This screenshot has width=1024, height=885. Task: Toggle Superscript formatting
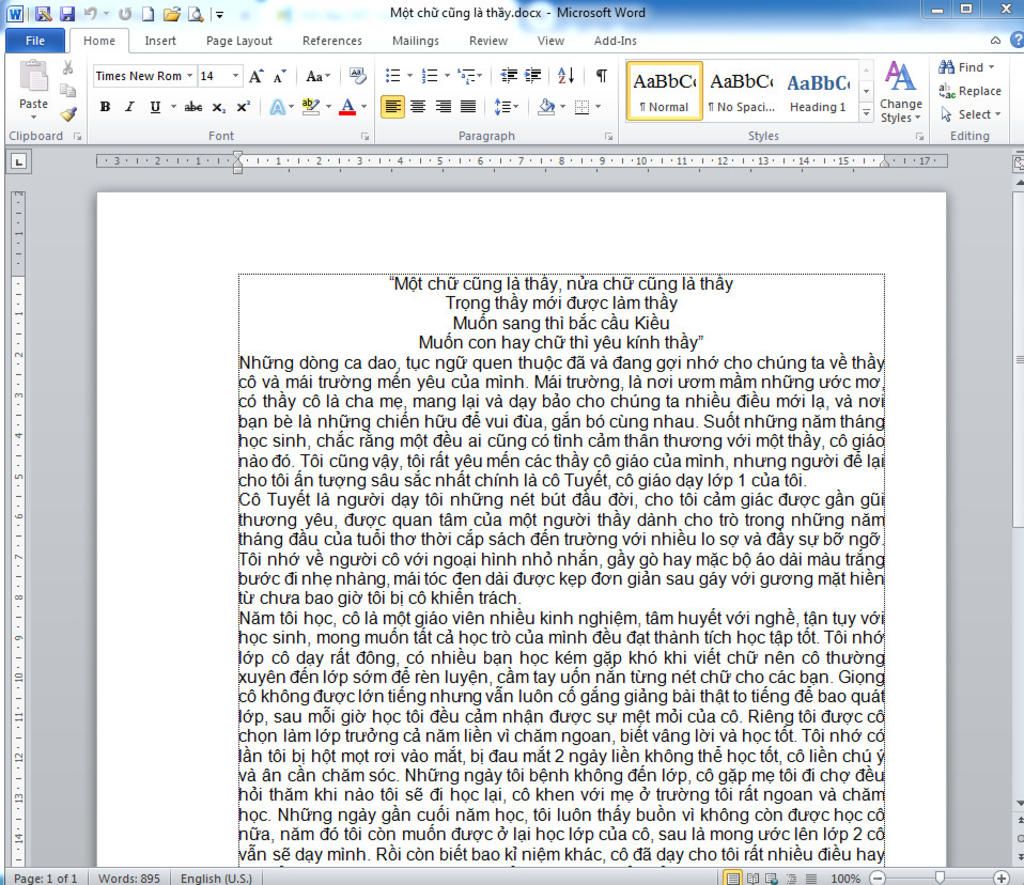pos(243,106)
